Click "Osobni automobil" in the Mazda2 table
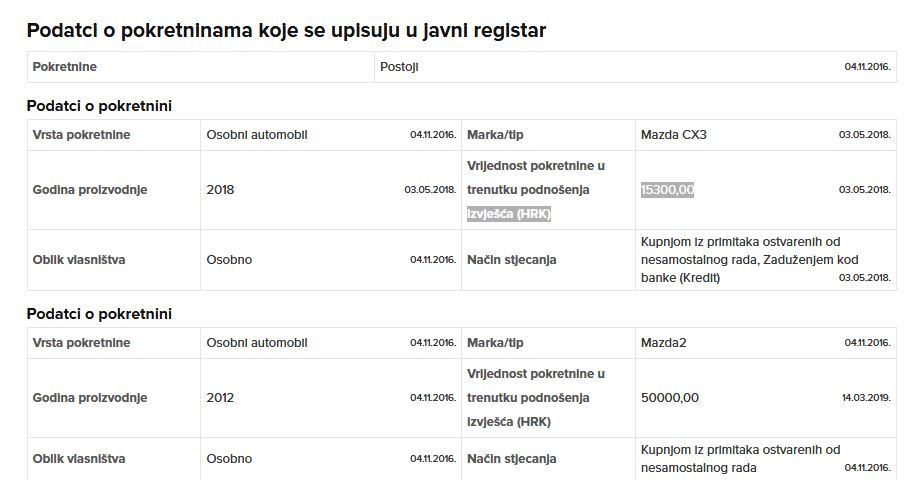 tap(256, 343)
